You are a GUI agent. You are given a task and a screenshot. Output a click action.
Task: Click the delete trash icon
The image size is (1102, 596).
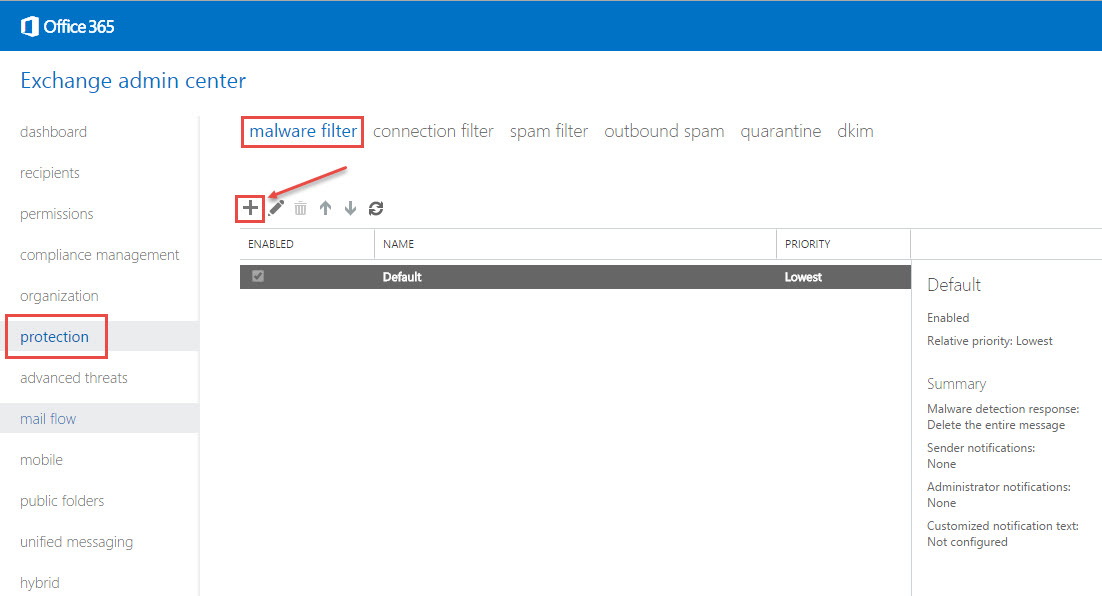pos(300,208)
